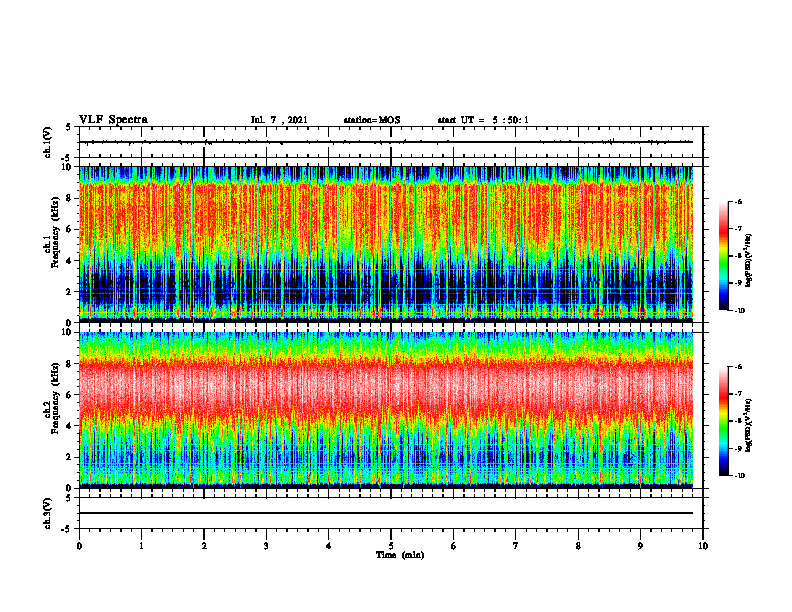
Task: Click time axis tick label "3"
Action: point(266,546)
